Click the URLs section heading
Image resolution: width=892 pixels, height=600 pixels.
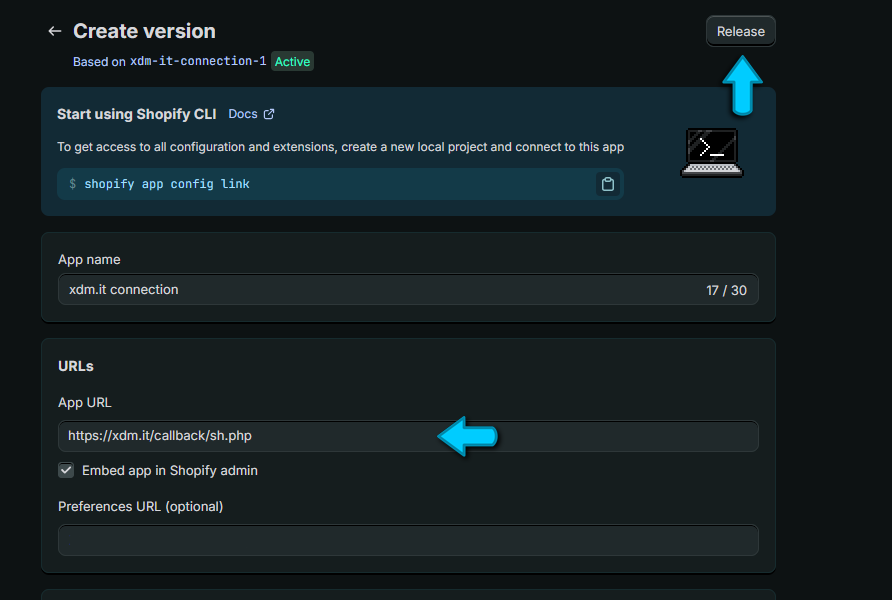pyautogui.click(x=76, y=366)
